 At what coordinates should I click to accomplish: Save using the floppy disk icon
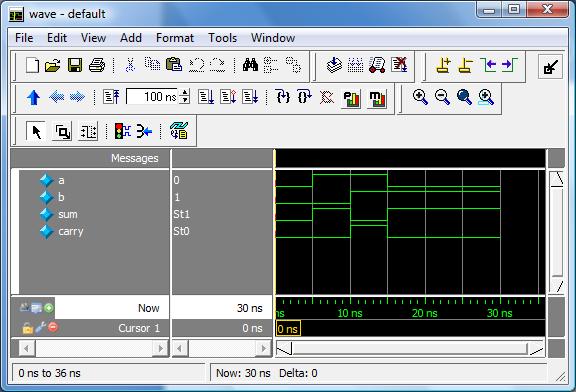75,66
